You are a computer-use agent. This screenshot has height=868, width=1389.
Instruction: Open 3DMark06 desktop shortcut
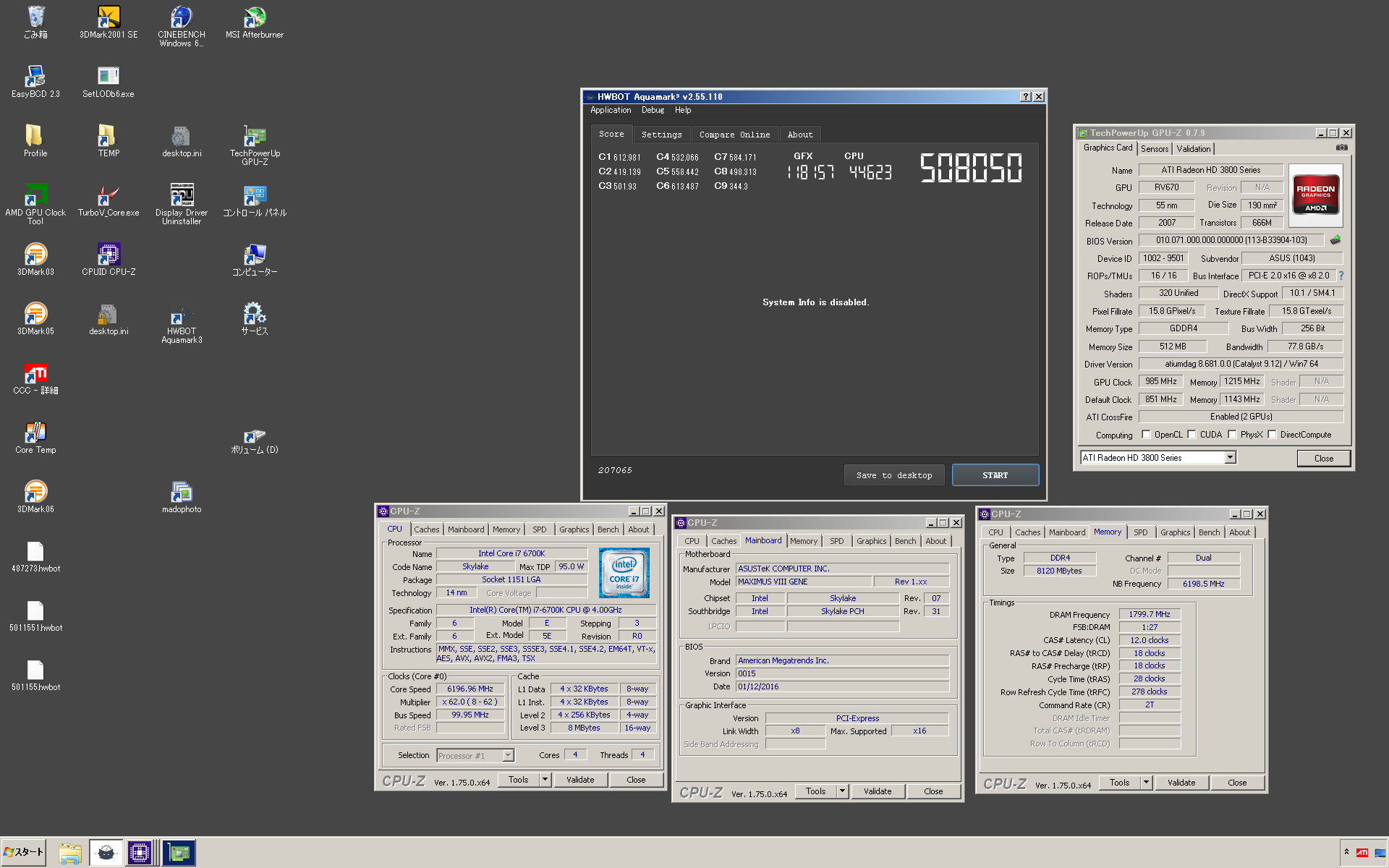coord(35,496)
